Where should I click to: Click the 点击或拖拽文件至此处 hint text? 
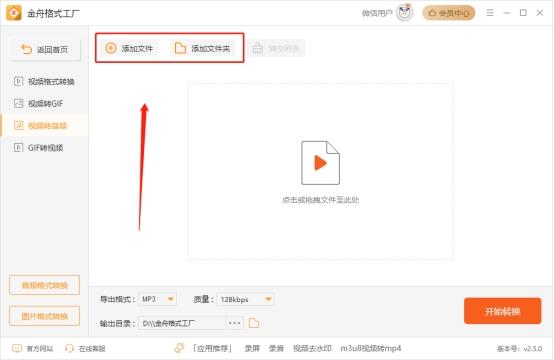[x=320, y=200]
